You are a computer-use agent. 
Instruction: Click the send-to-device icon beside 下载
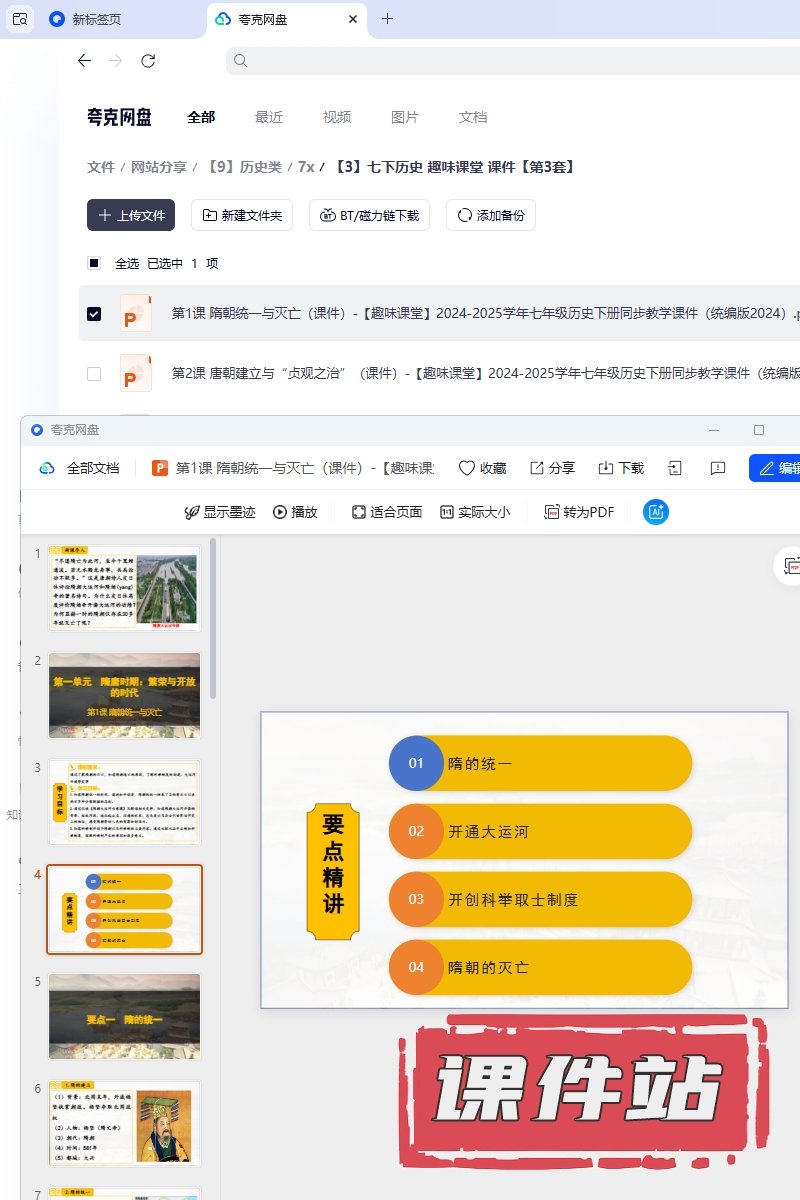pyautogui.click(x=675, y=468)
